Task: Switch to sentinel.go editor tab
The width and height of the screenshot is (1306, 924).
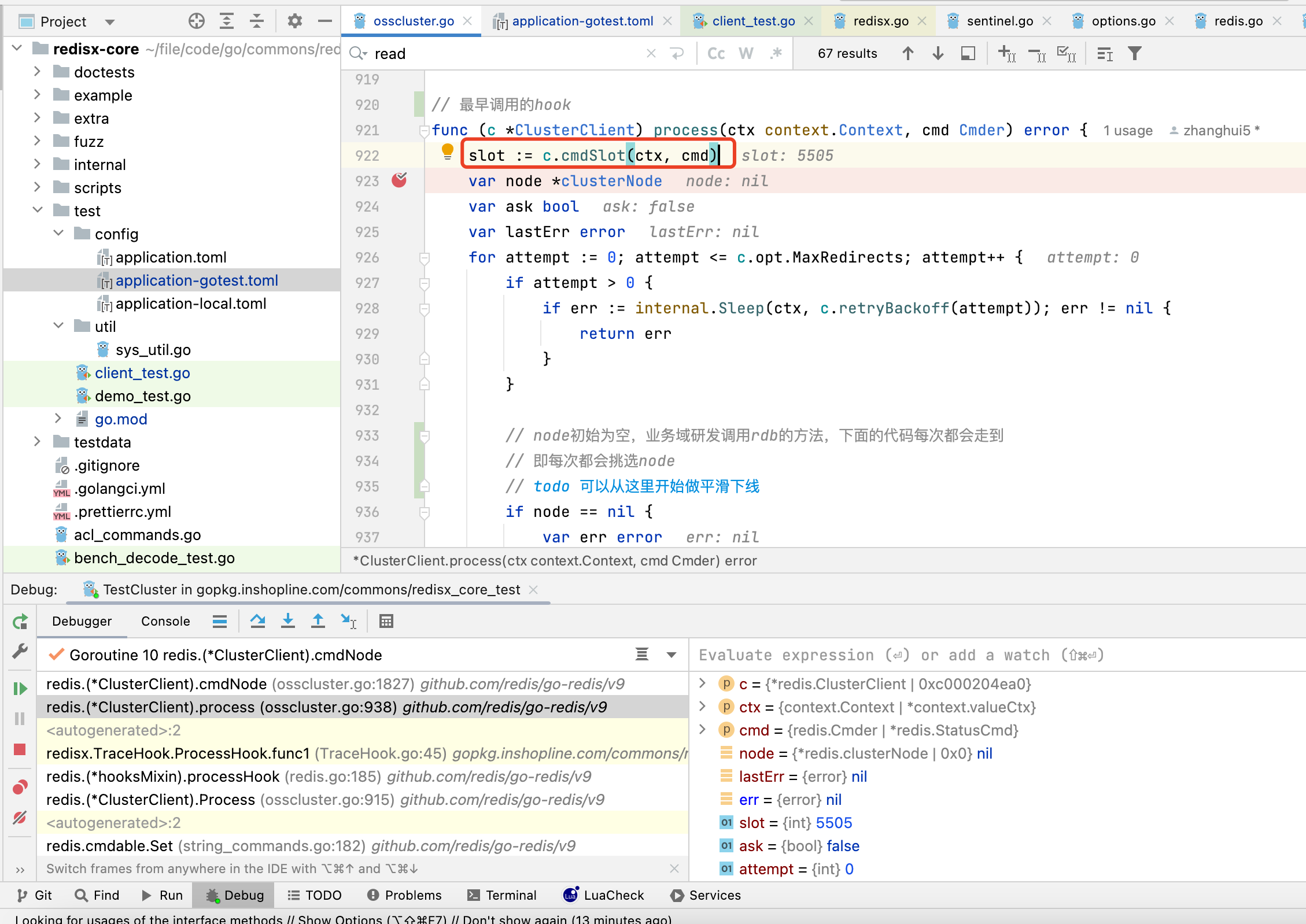Action: coord(999,21)
